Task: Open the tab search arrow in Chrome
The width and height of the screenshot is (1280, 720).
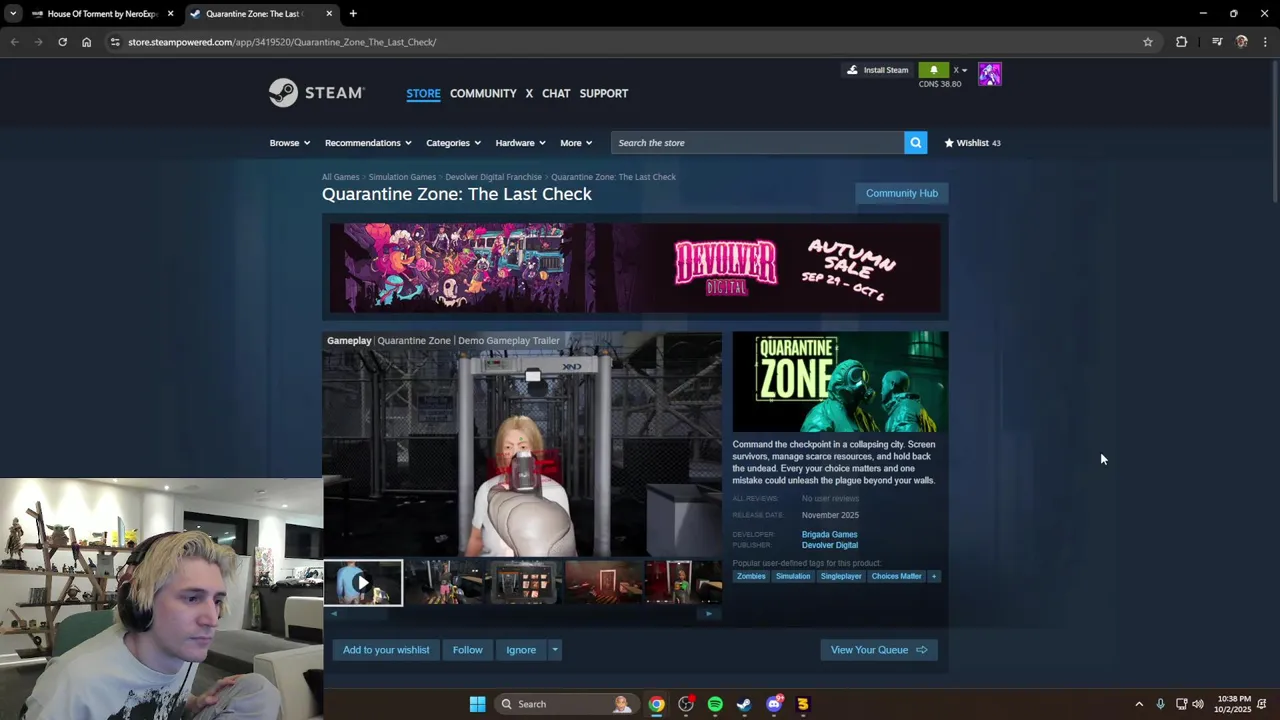Action: click(12, 14)
